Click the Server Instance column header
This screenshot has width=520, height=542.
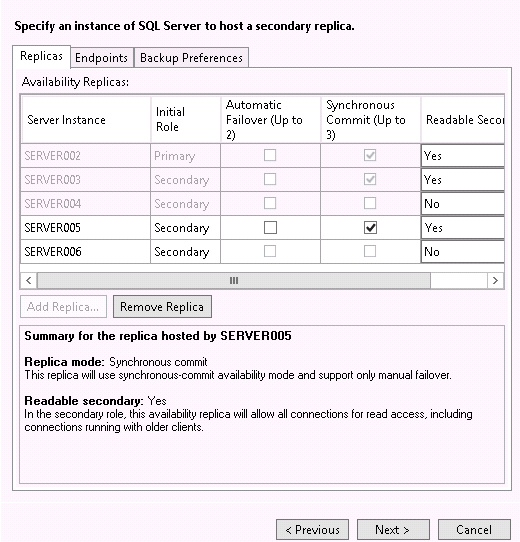(86, 120)
